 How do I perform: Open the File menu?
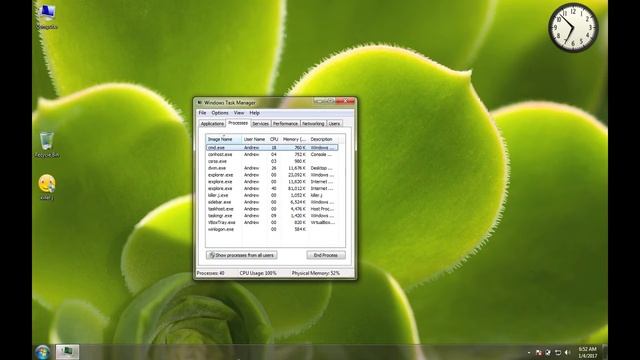point(202,113)
